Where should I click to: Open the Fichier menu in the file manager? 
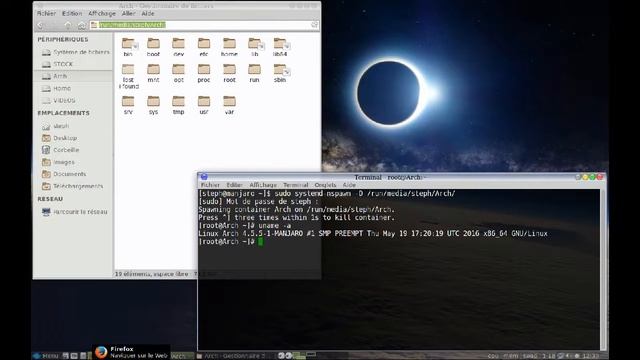point(46,13)
